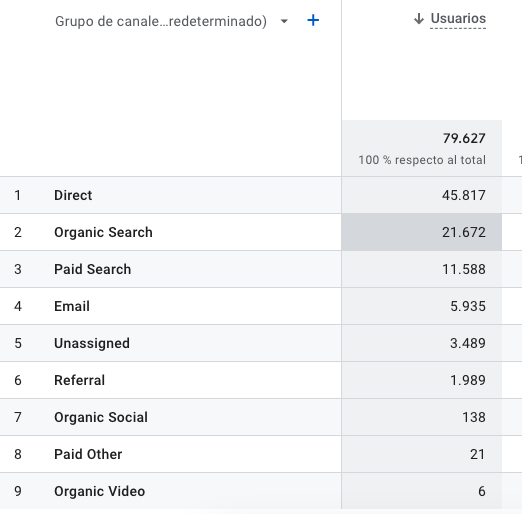Click the 1.989 users value
522x514 pixels.
click(468, 380)
